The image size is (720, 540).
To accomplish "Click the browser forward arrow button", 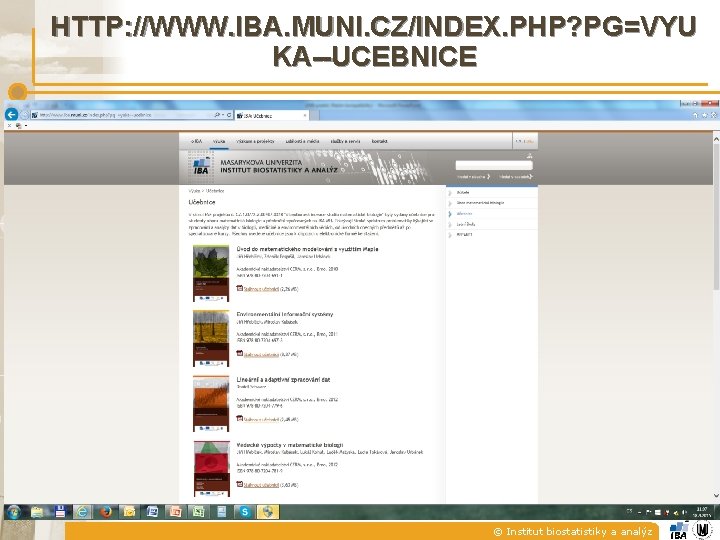I will (25, 115).
